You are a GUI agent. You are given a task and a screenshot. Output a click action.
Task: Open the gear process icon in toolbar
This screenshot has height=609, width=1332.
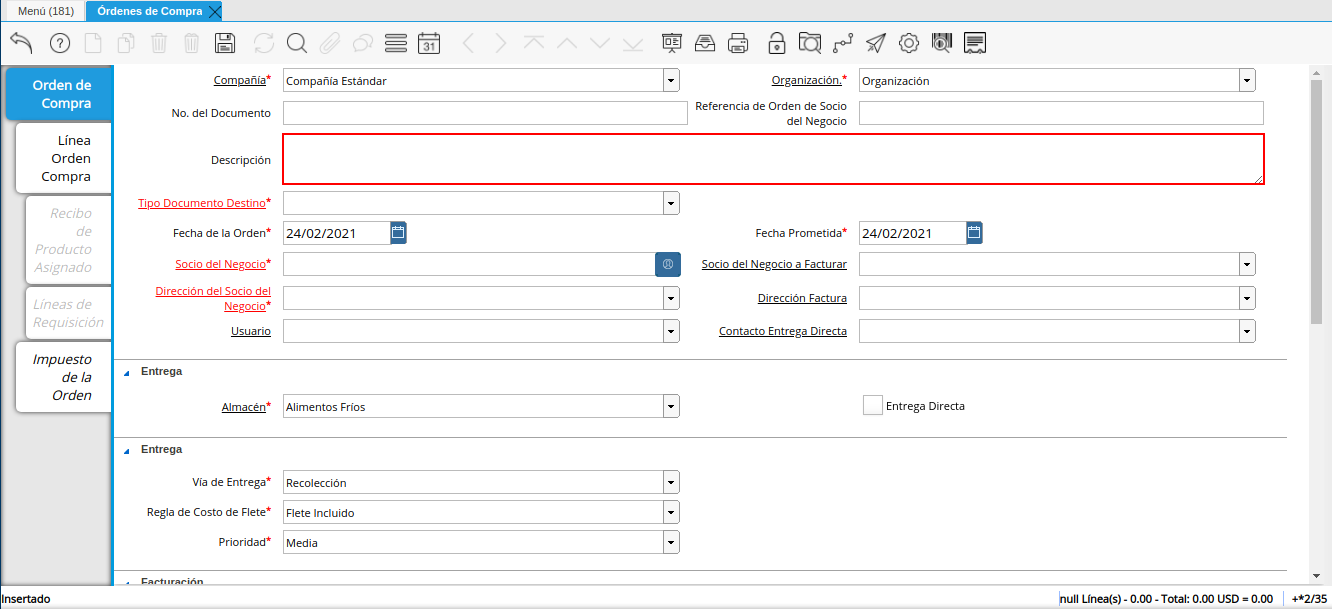(908, 43)
